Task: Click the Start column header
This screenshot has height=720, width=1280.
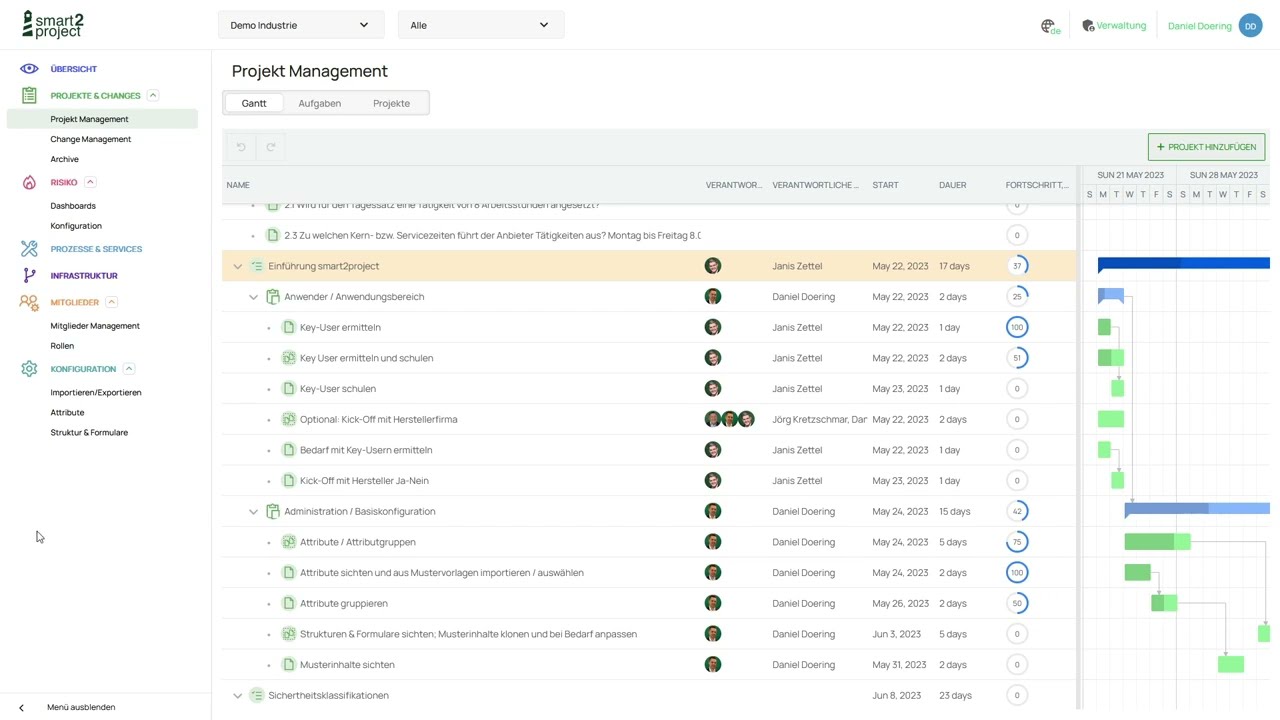Action: [x=885, y=185]
